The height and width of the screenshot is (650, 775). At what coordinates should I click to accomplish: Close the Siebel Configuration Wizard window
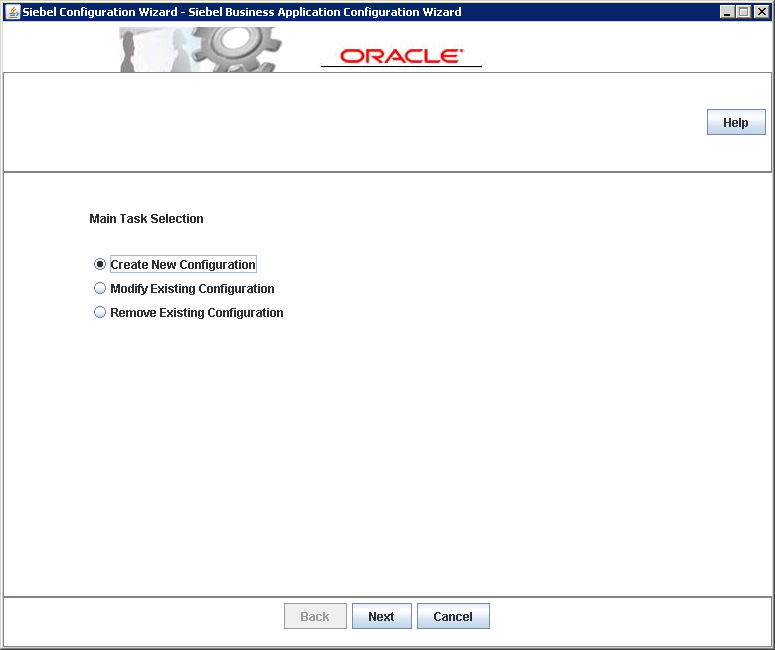[760, 12]
